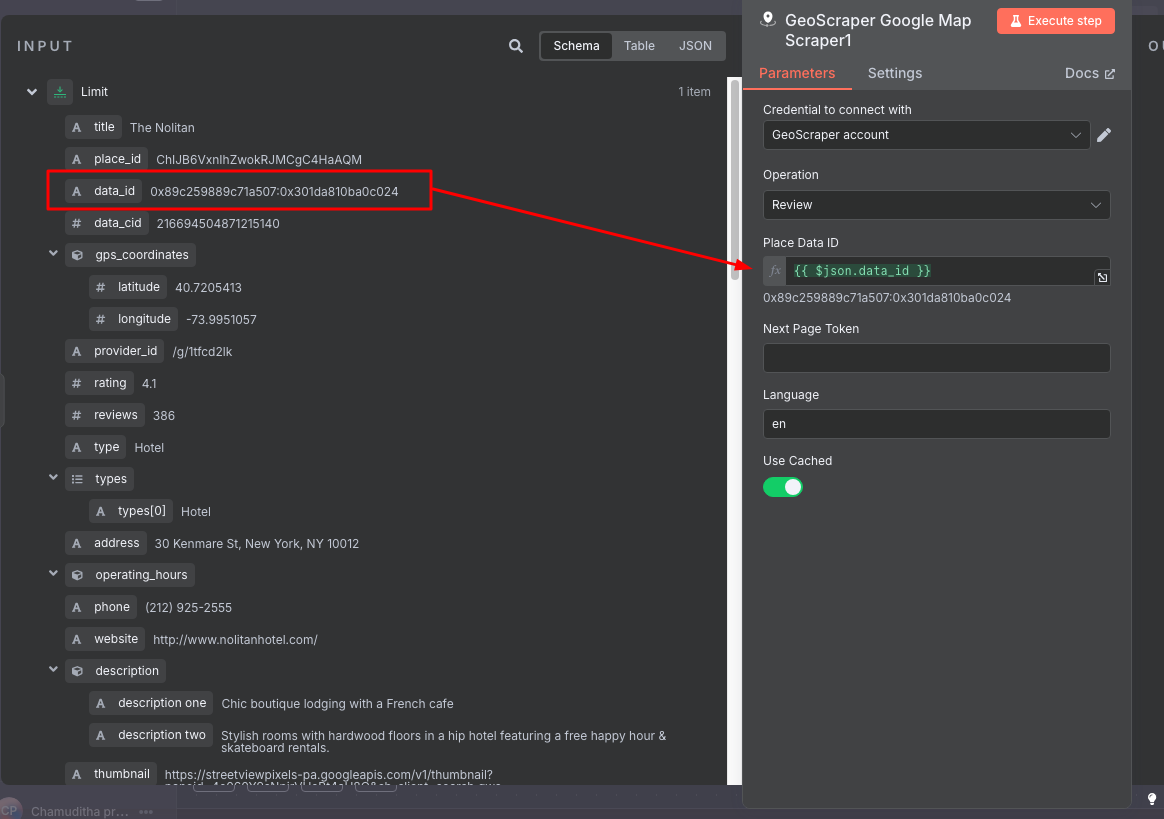
Task: Click the array list icon beside types
Action: click(x=77, y=480)
